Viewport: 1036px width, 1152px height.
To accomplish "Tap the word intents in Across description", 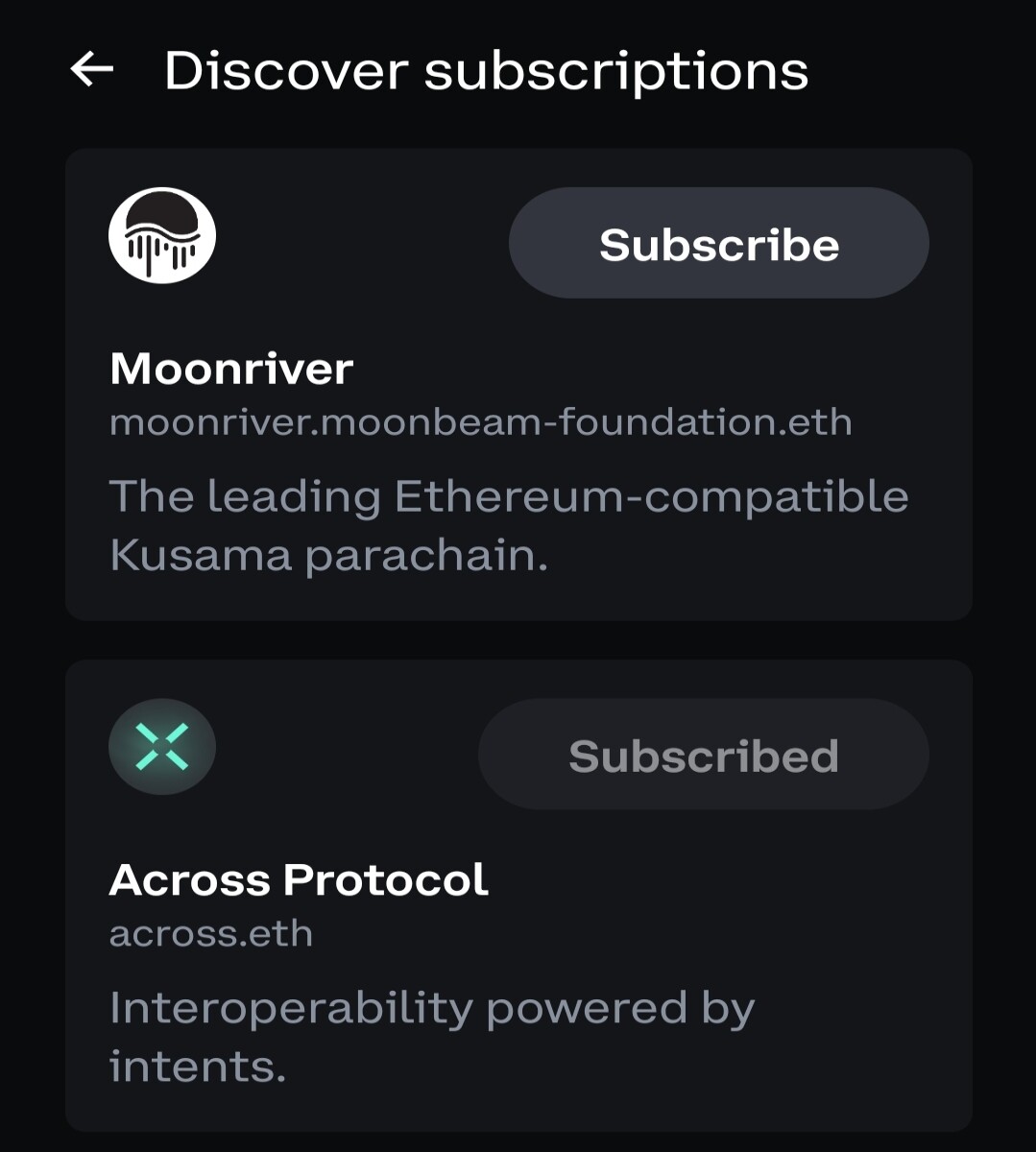I will (197, 1067).
